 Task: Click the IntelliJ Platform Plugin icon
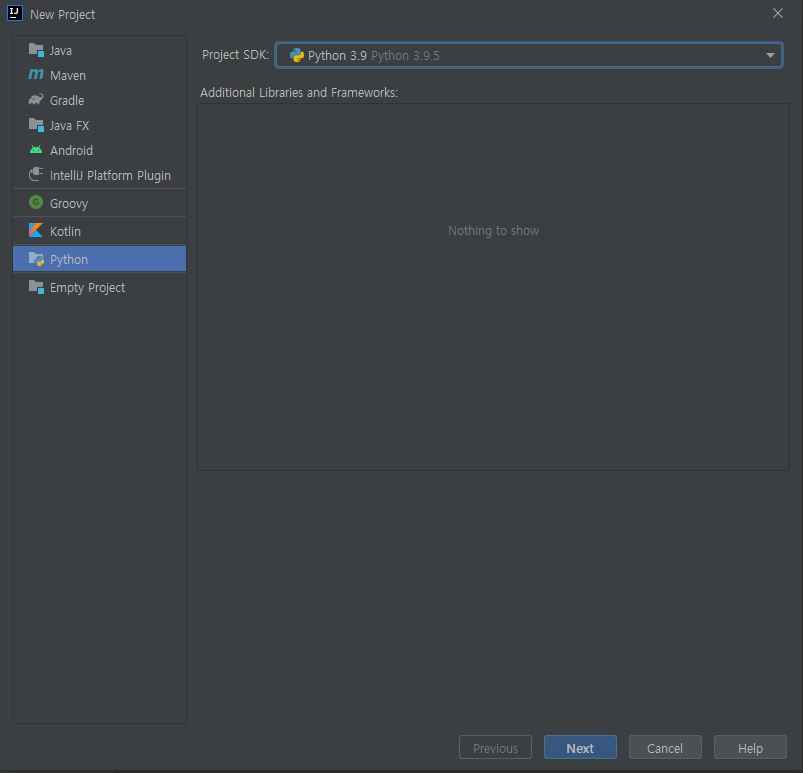click(x=36, y=175)
